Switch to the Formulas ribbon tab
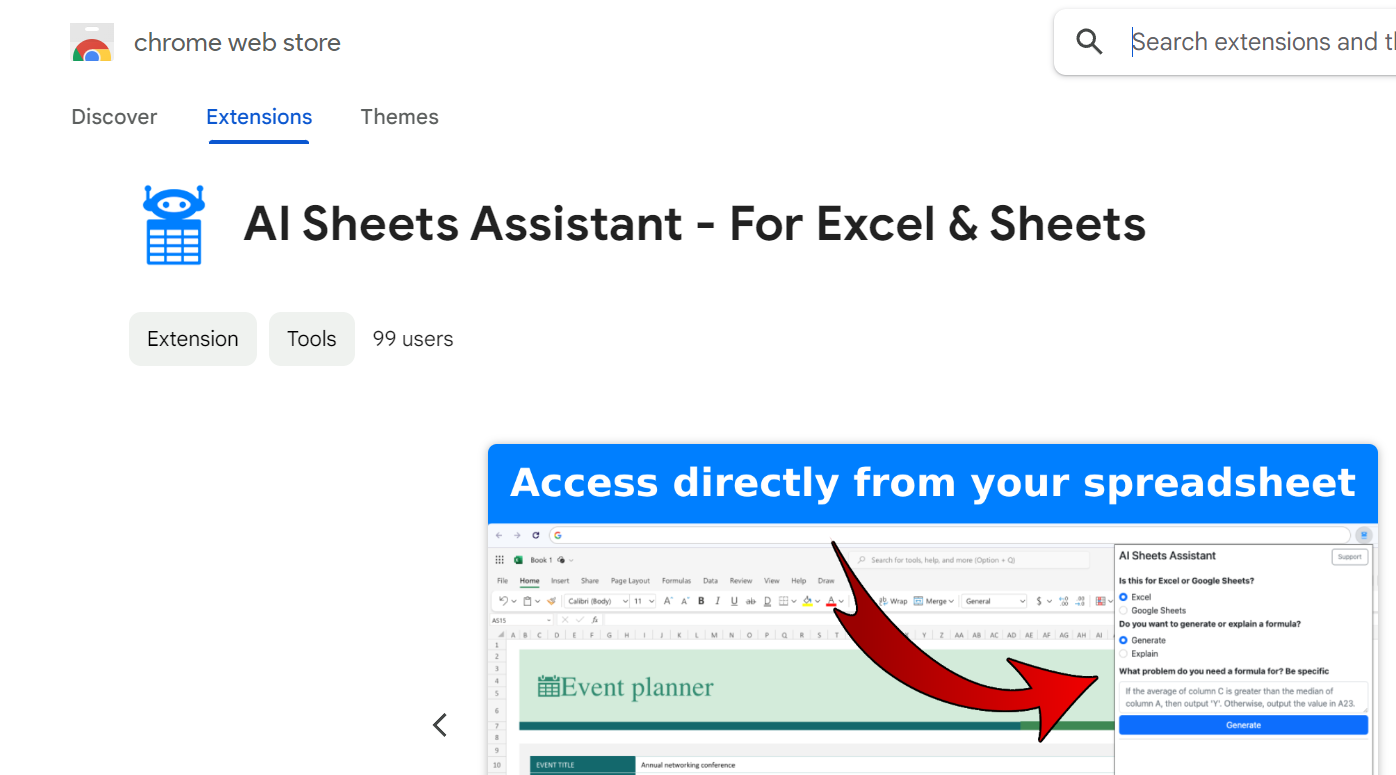The image size is (1396, 775). [676, 580]
